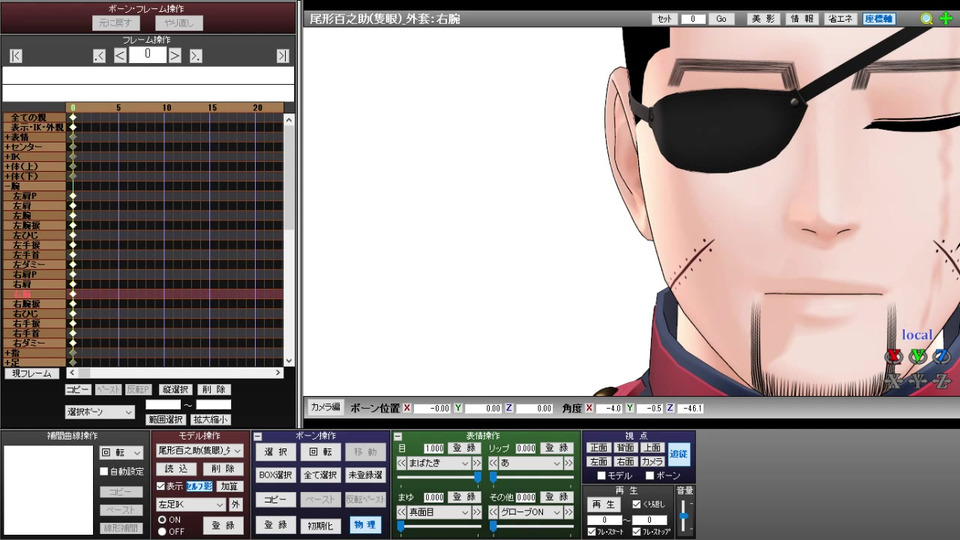The width and height of the screenshot is (960, 540).
Task: Click the 美影 viewport toolbar button
Action: 763,19
